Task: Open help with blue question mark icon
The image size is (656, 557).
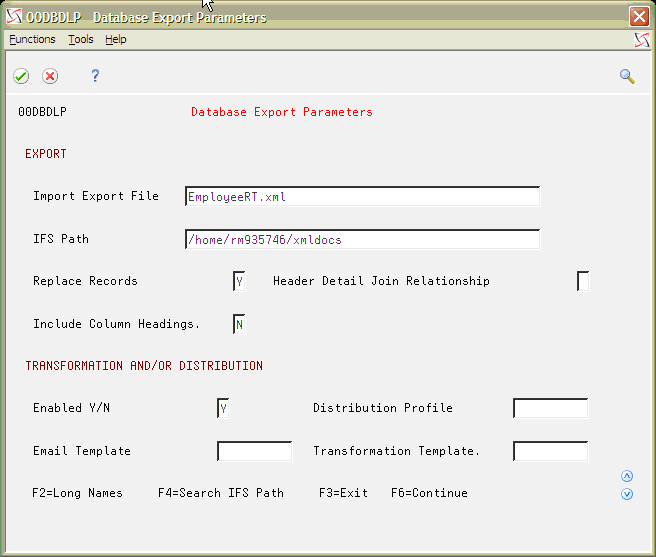Action: point(95,76)
